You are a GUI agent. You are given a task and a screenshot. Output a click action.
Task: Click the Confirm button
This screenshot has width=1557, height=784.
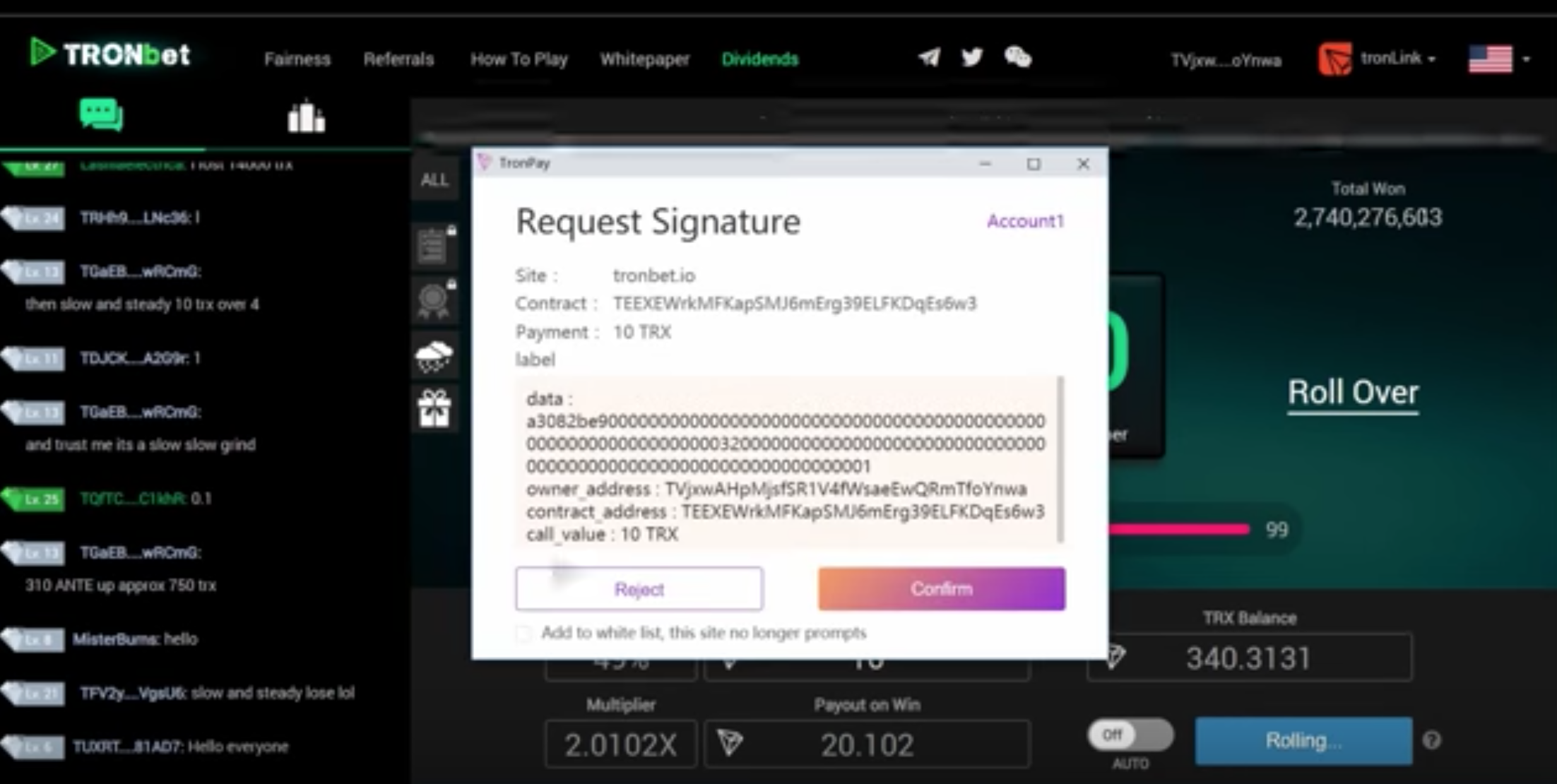click(942, 588)
